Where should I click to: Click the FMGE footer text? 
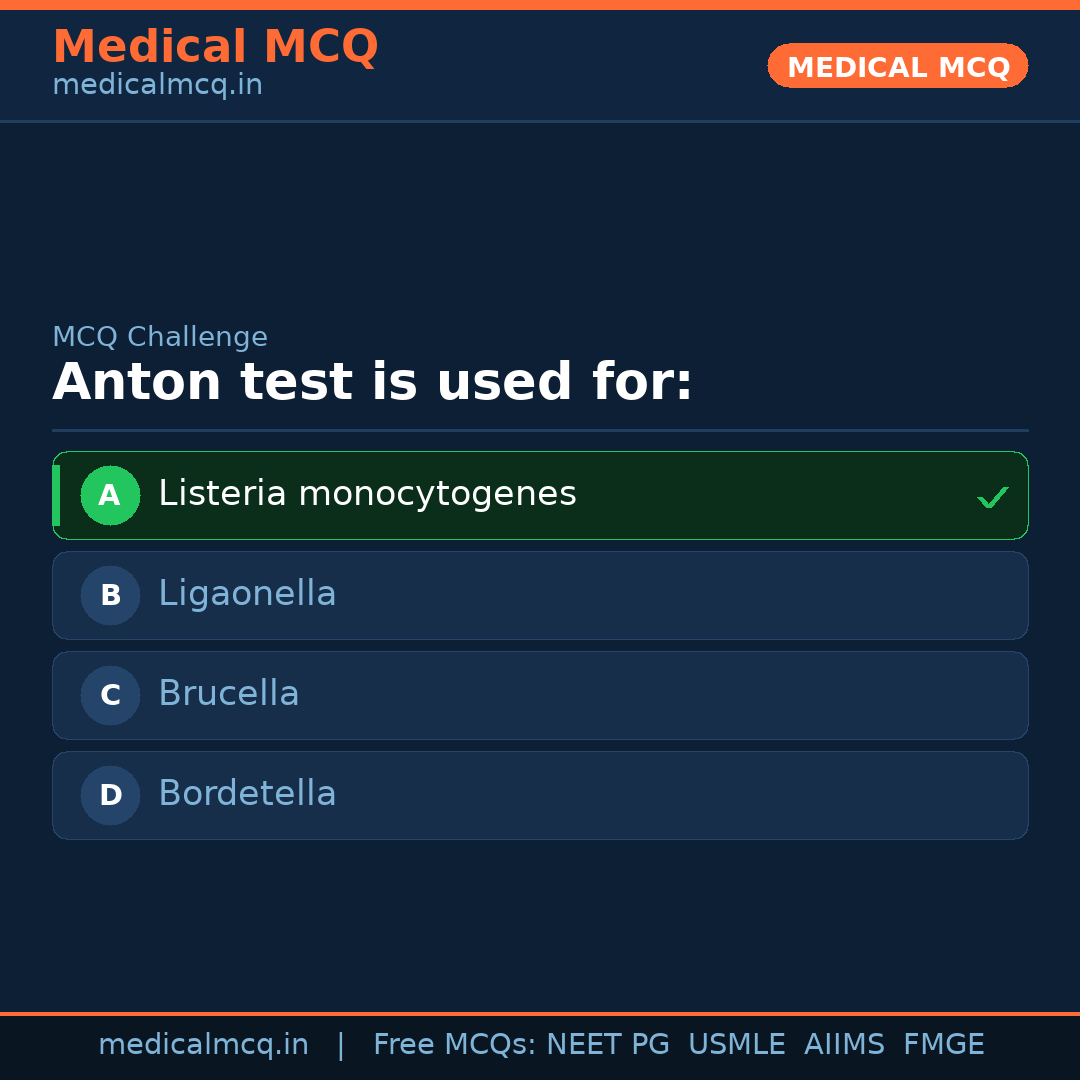coord(943,1045)
